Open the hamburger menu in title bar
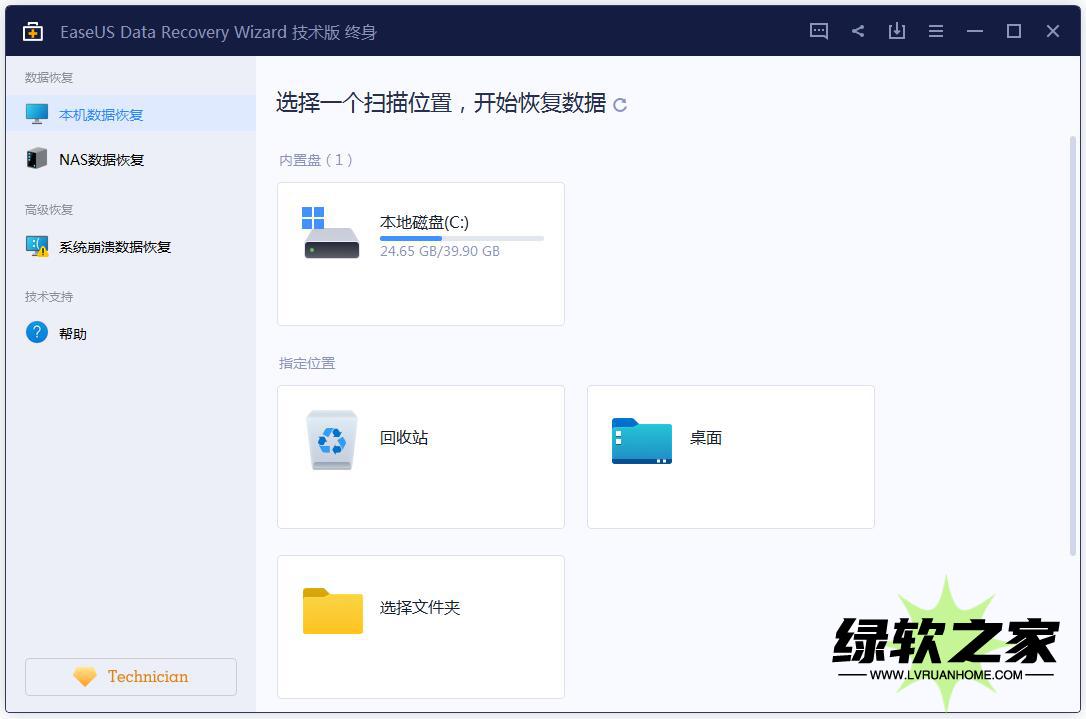 click(936, 31)
